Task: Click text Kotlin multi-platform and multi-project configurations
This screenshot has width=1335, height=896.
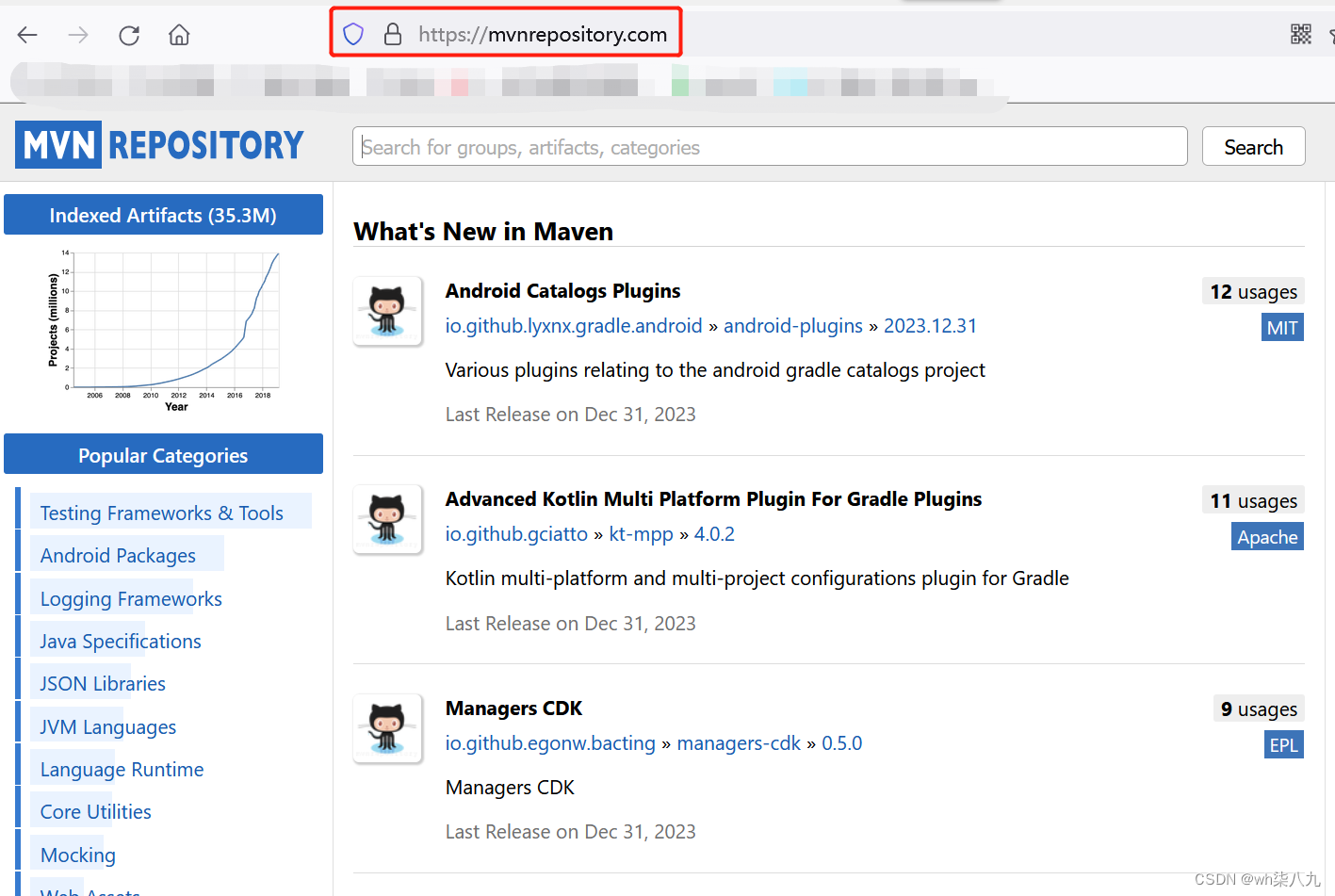Action: [757, 578]
